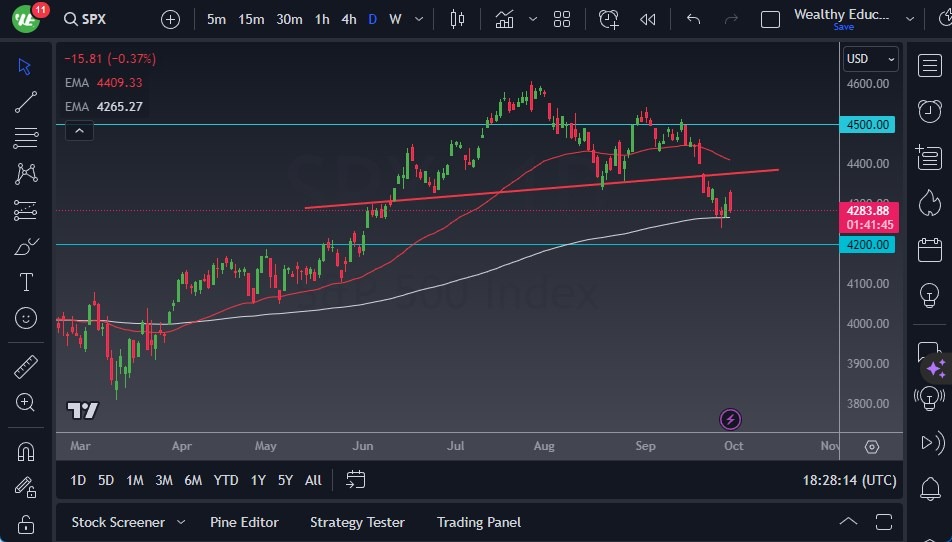Screen dimensions: 952x542
Task: Toggle the fullscreen layout checkbox square
Action: coord(770,19)
